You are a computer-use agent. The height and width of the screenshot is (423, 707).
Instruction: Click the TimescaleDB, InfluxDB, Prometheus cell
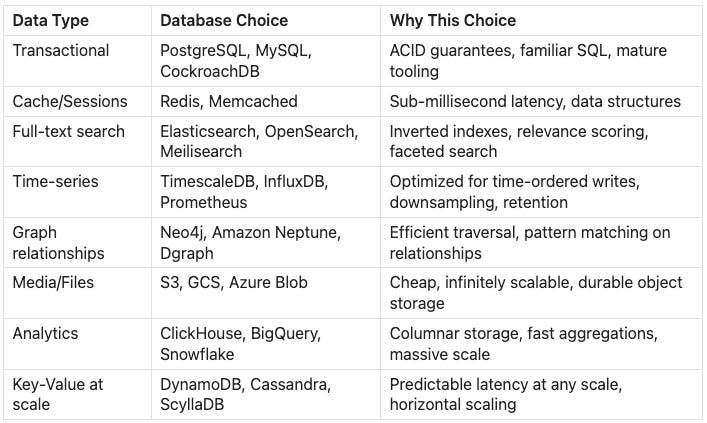pos(244,192)
